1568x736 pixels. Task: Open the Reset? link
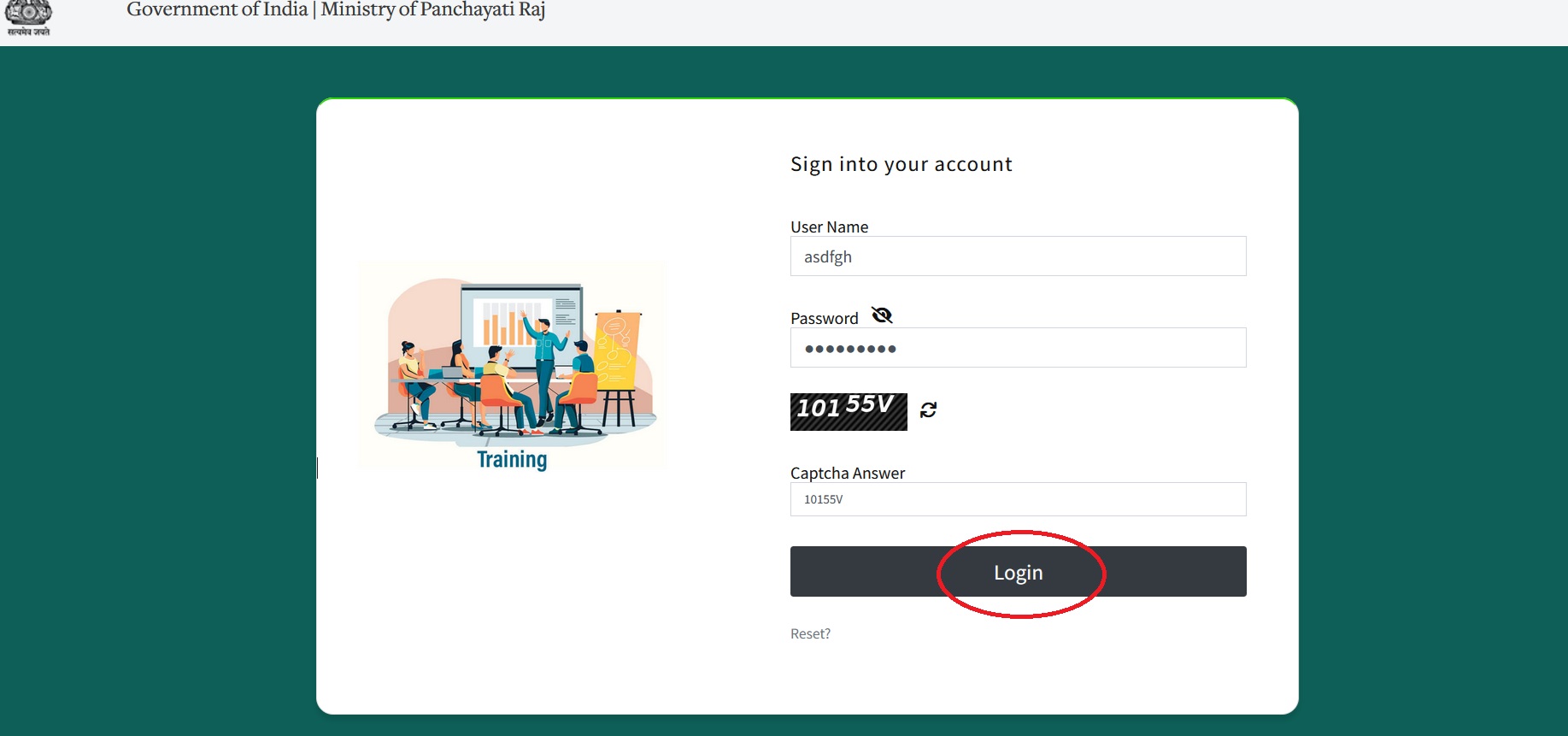pyautogui.click(x=810, y=633)
